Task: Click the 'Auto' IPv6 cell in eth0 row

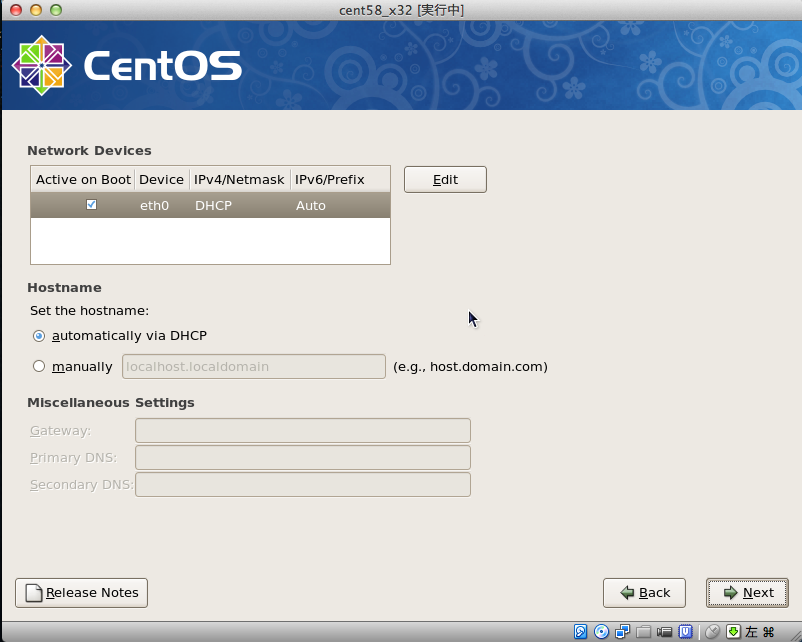Action: point(310,206)
